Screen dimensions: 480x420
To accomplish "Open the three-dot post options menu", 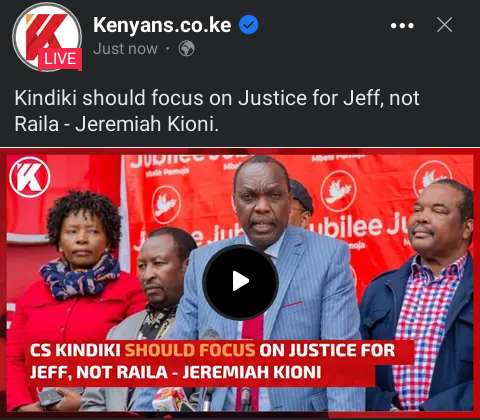I will point(402,26).
